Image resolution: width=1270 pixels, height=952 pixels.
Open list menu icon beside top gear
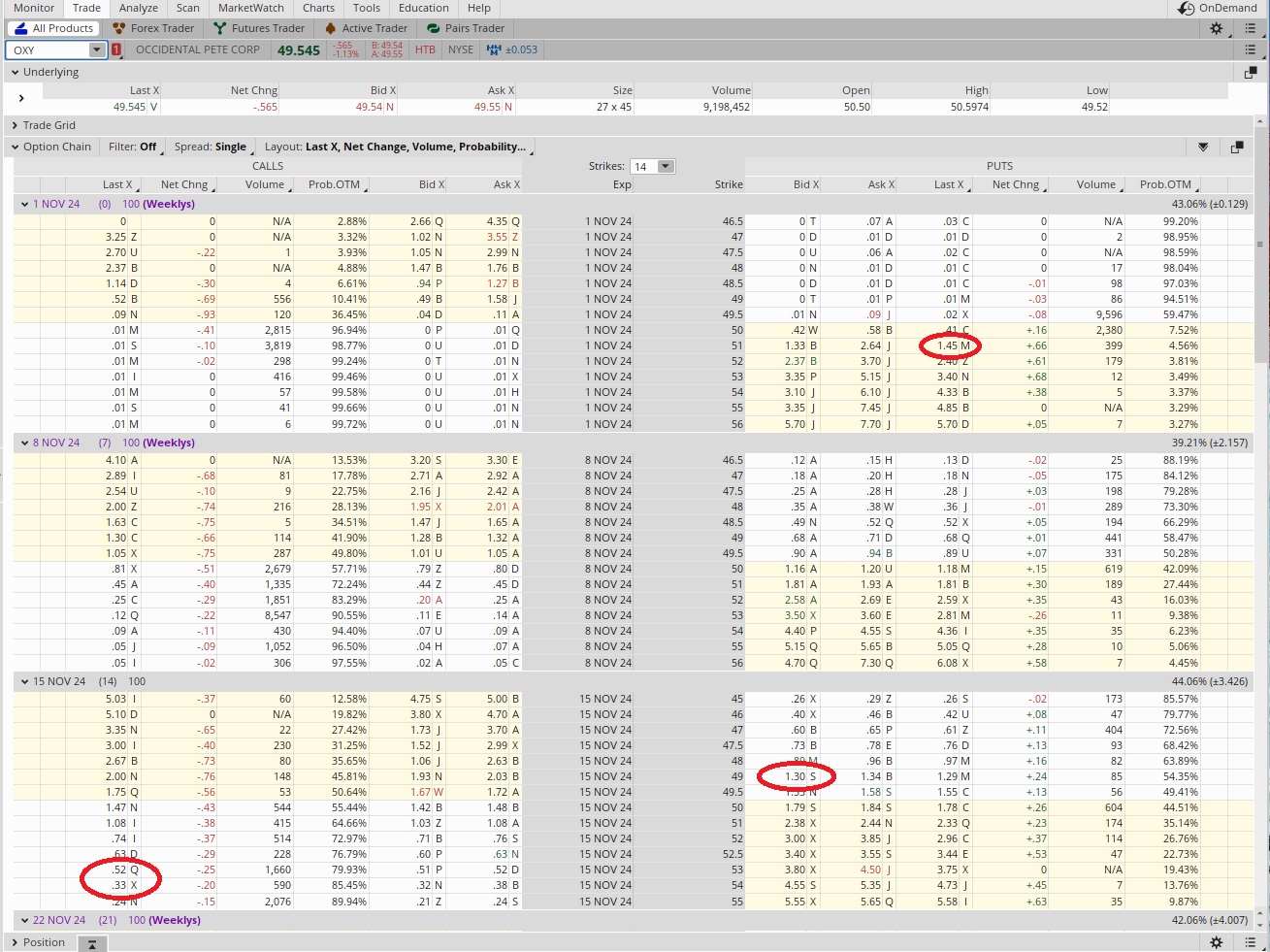[x=1251, y=29]
